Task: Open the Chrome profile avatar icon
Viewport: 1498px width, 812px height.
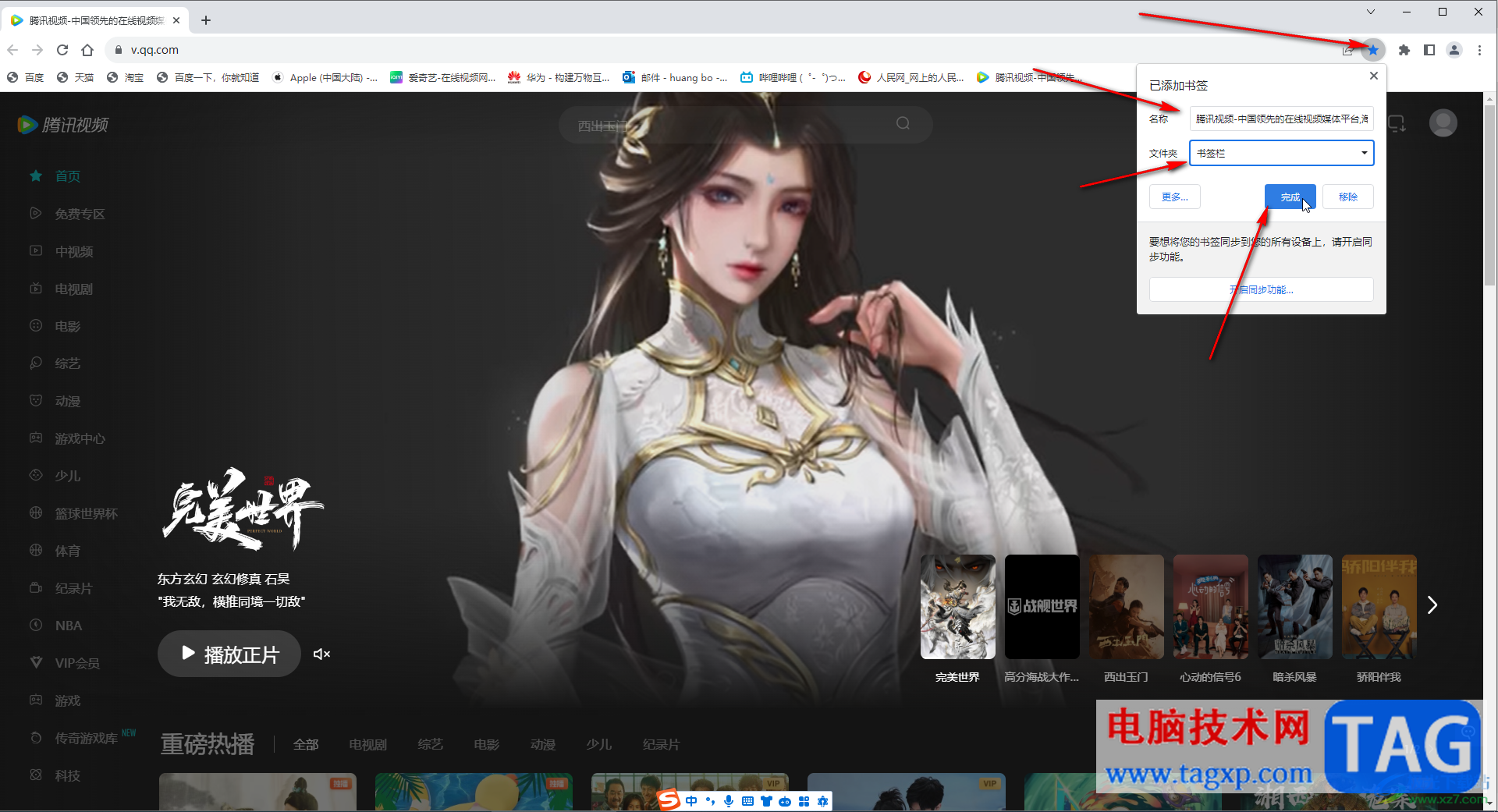Action: (x=1454, y=50)
